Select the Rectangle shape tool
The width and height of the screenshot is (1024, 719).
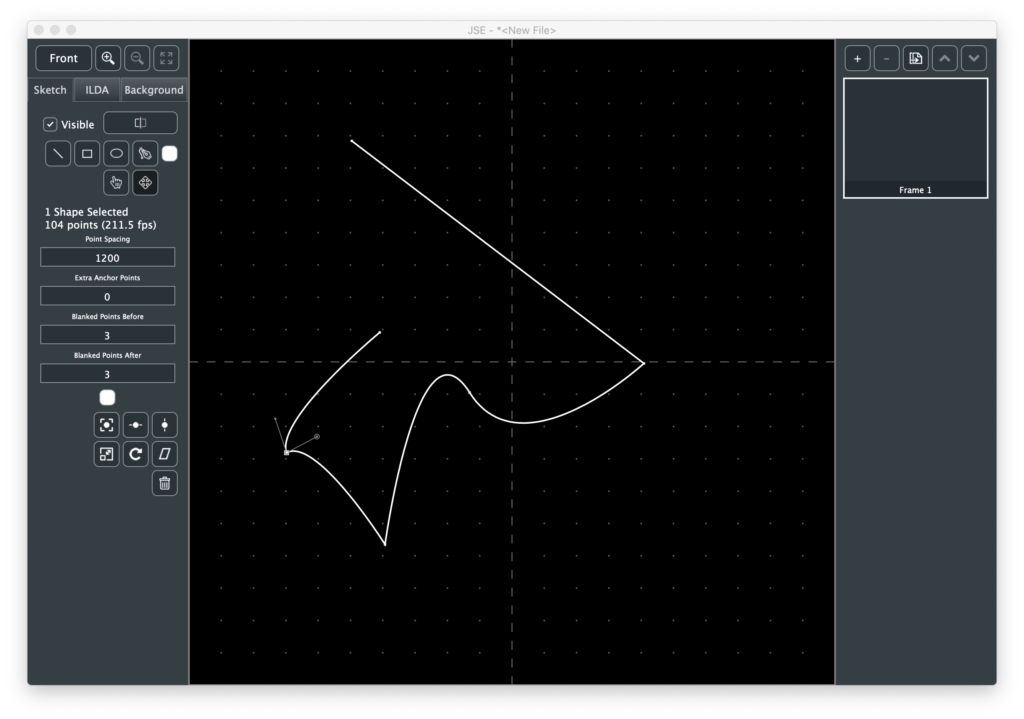coord(87,154)
